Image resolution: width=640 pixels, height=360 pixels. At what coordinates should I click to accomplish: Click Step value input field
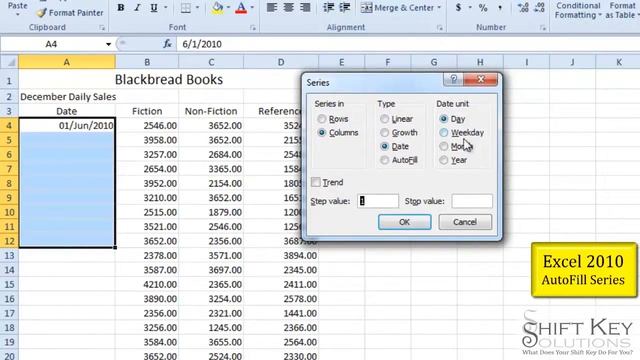click(x=378, y=201)
